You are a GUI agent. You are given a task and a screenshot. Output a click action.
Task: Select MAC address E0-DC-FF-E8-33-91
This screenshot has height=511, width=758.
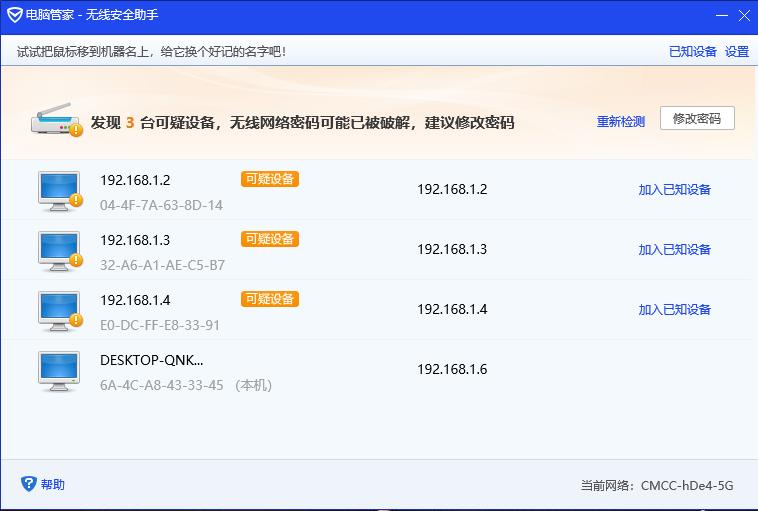(x=160, y=325)
